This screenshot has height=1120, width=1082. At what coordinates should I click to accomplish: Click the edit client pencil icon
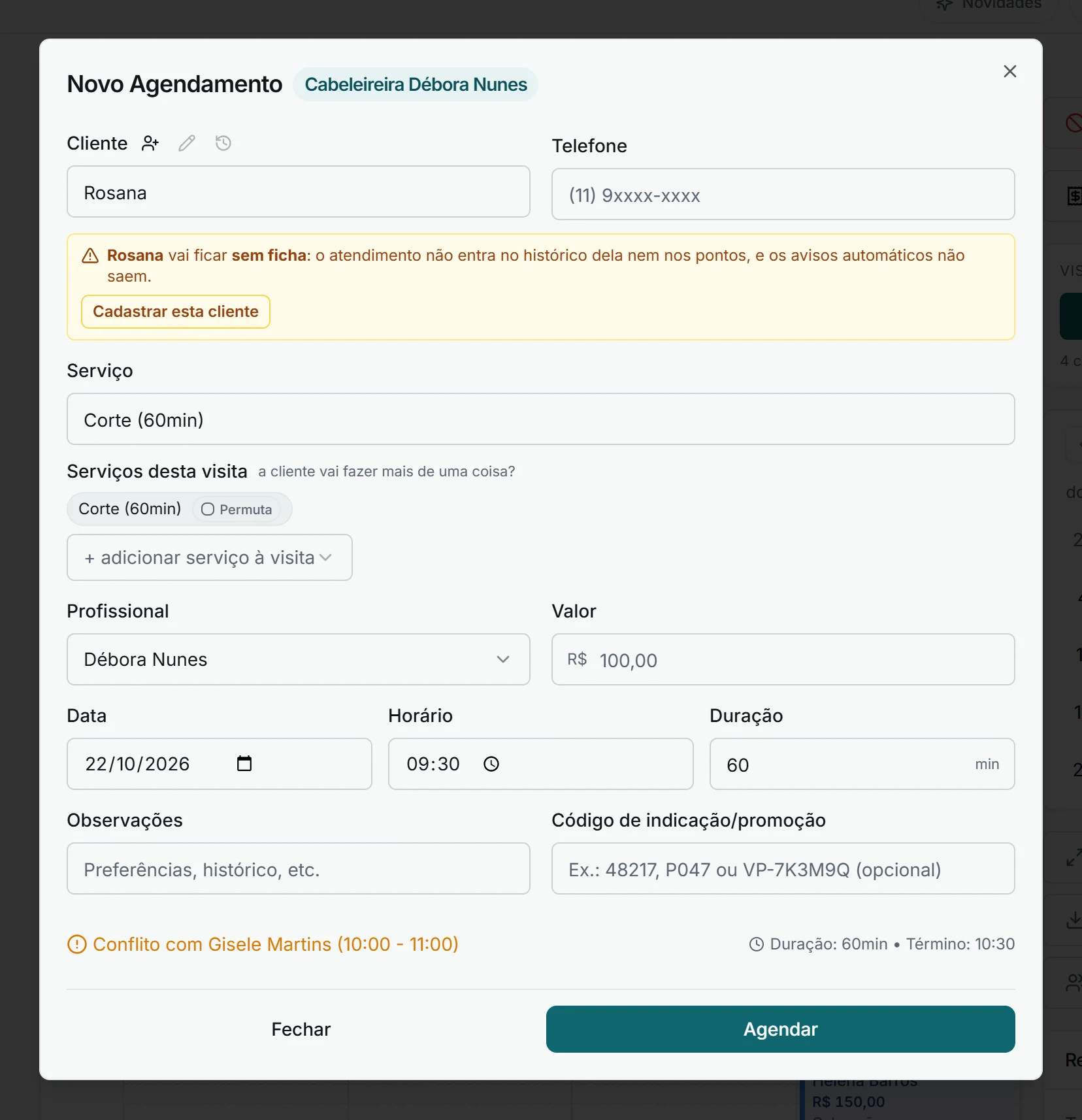[187, 143]
